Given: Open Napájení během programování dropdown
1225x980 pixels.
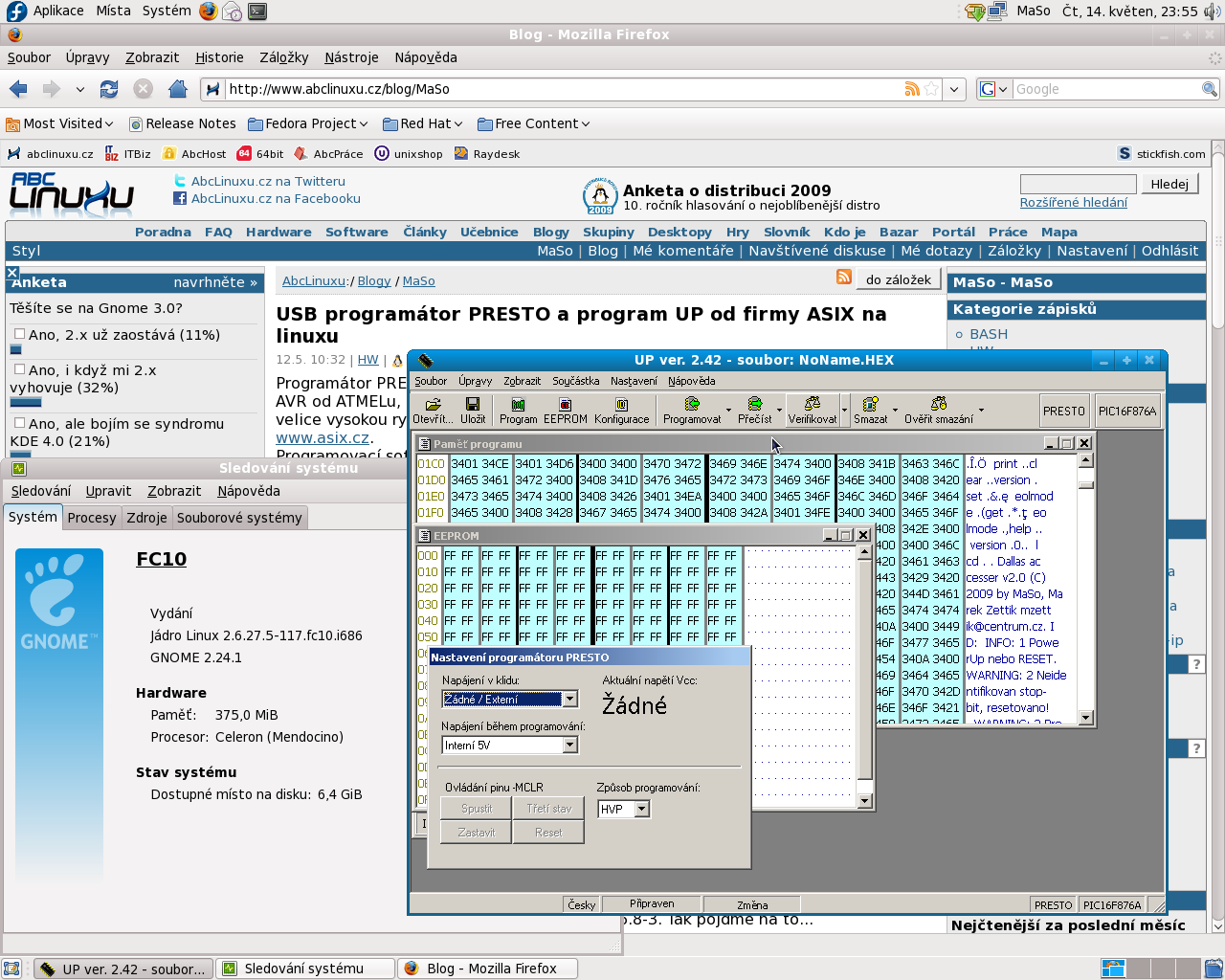Looking at the screenshot, I should [x=569, y=746].
